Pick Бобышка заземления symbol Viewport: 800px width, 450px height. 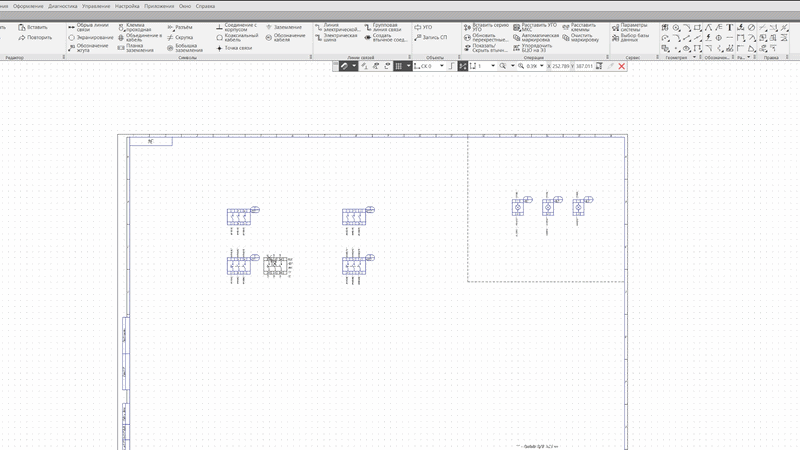tap(185, 47)
